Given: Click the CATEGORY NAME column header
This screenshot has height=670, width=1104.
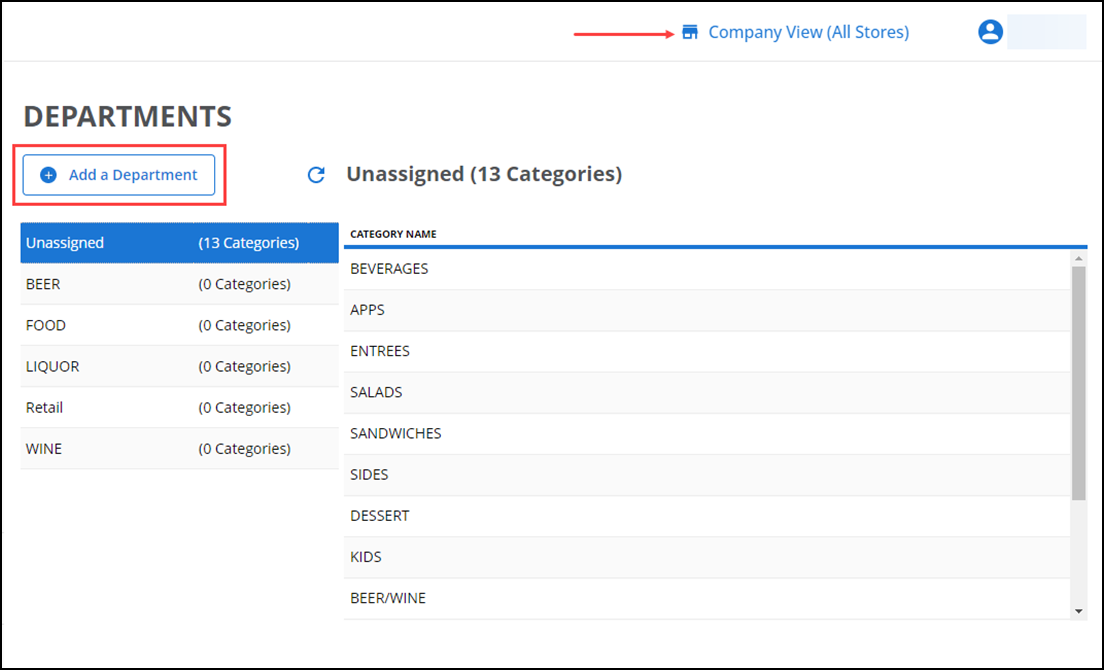Looking at the screenshot, I should pyautogui.click(x=394, y=234).
